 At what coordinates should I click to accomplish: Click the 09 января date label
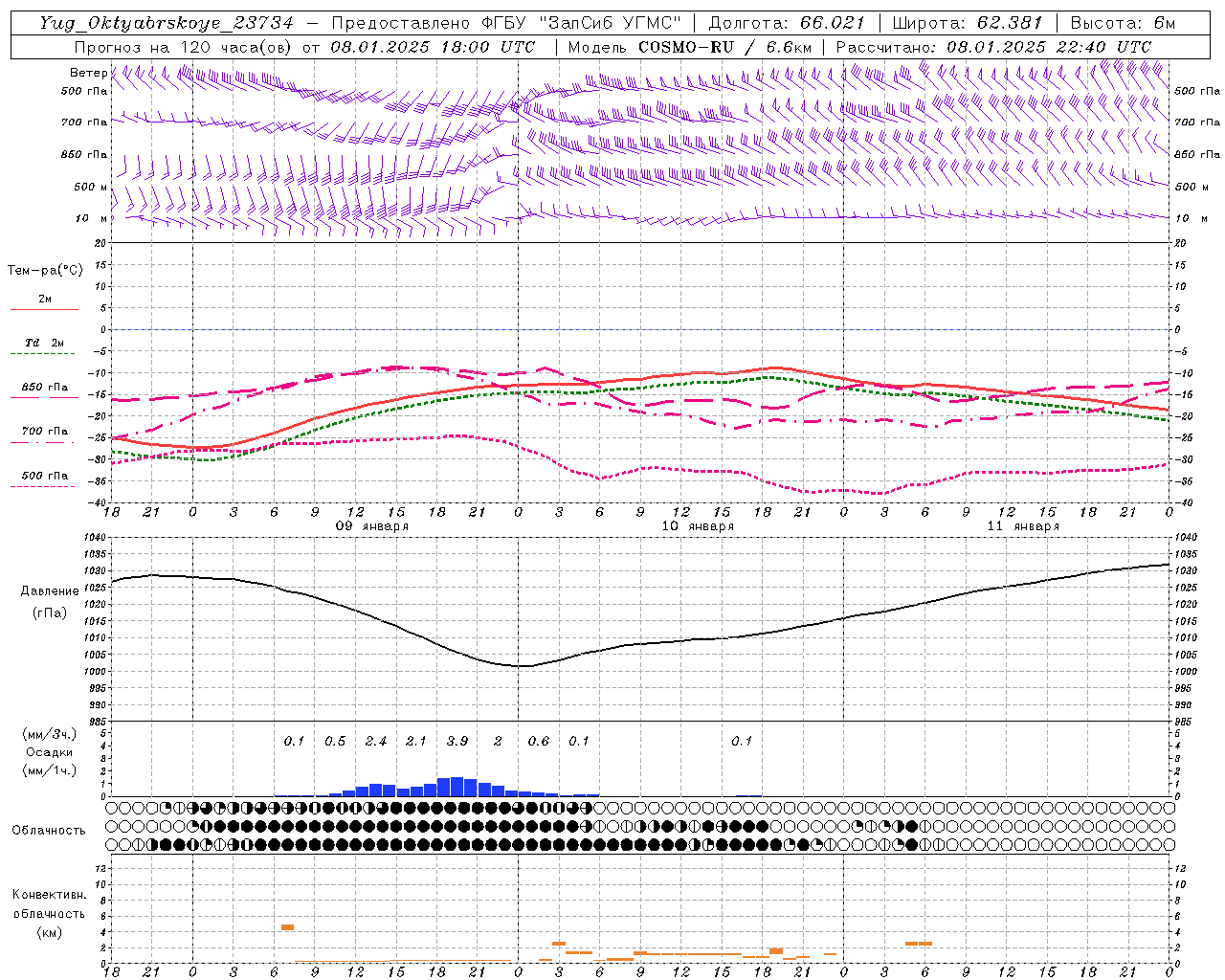(371, 526)
